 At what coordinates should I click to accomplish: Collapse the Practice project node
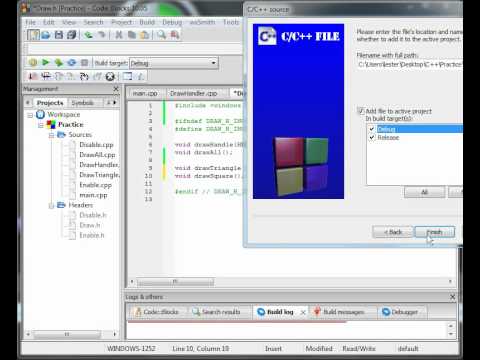point(41,125)
